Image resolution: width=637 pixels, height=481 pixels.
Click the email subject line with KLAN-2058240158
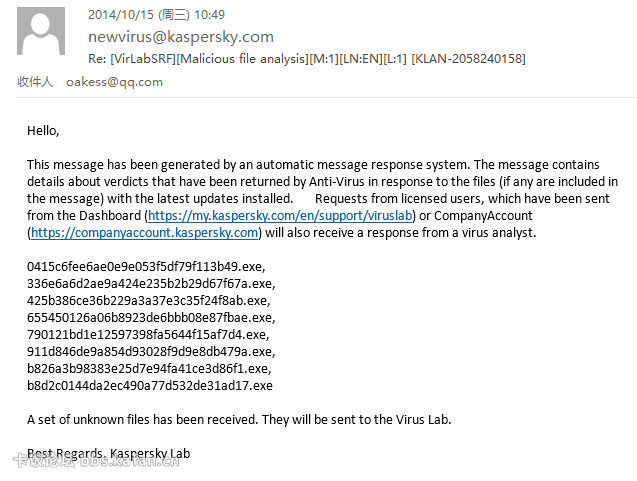(307, 59)
